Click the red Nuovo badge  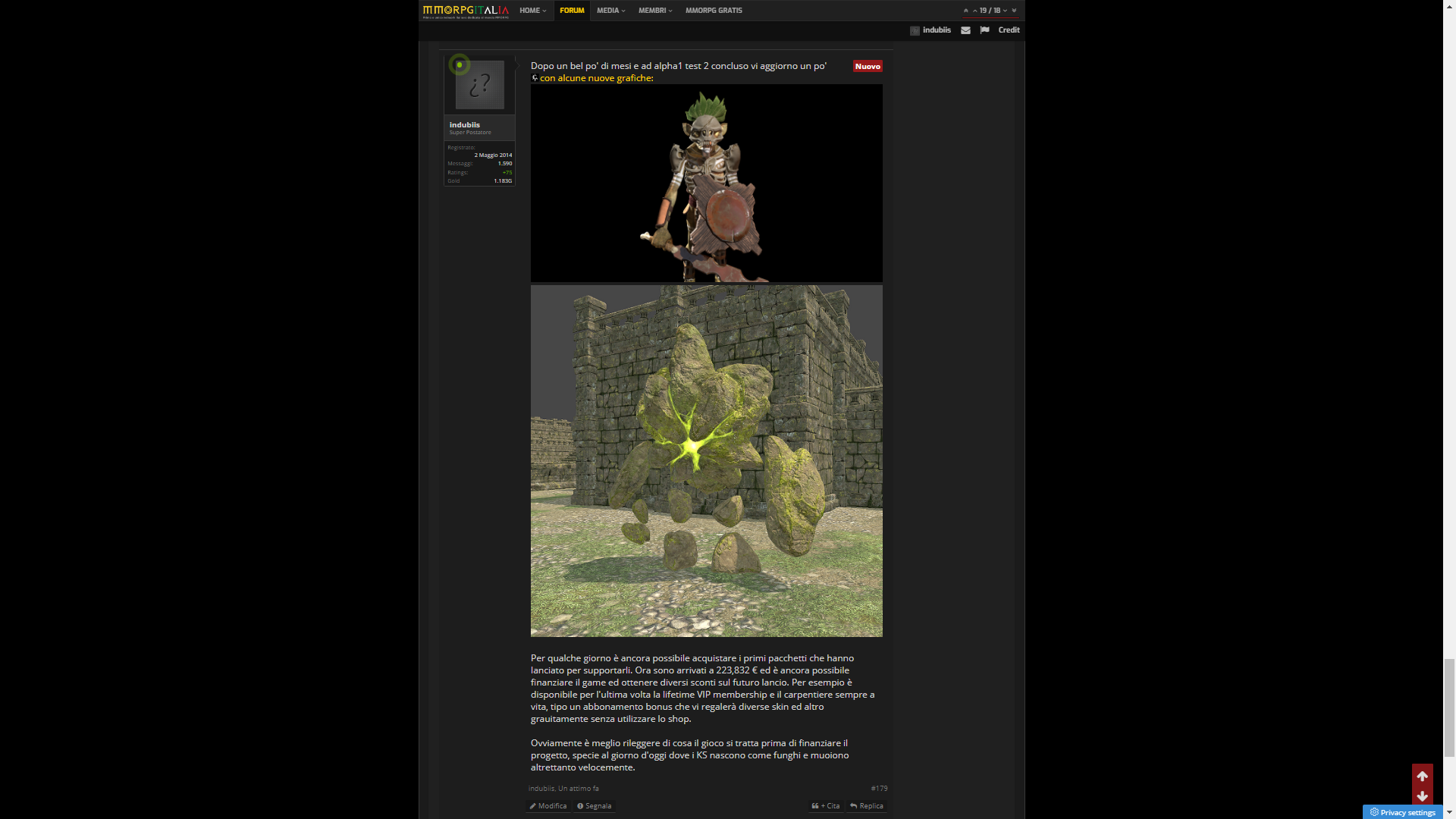868,67
